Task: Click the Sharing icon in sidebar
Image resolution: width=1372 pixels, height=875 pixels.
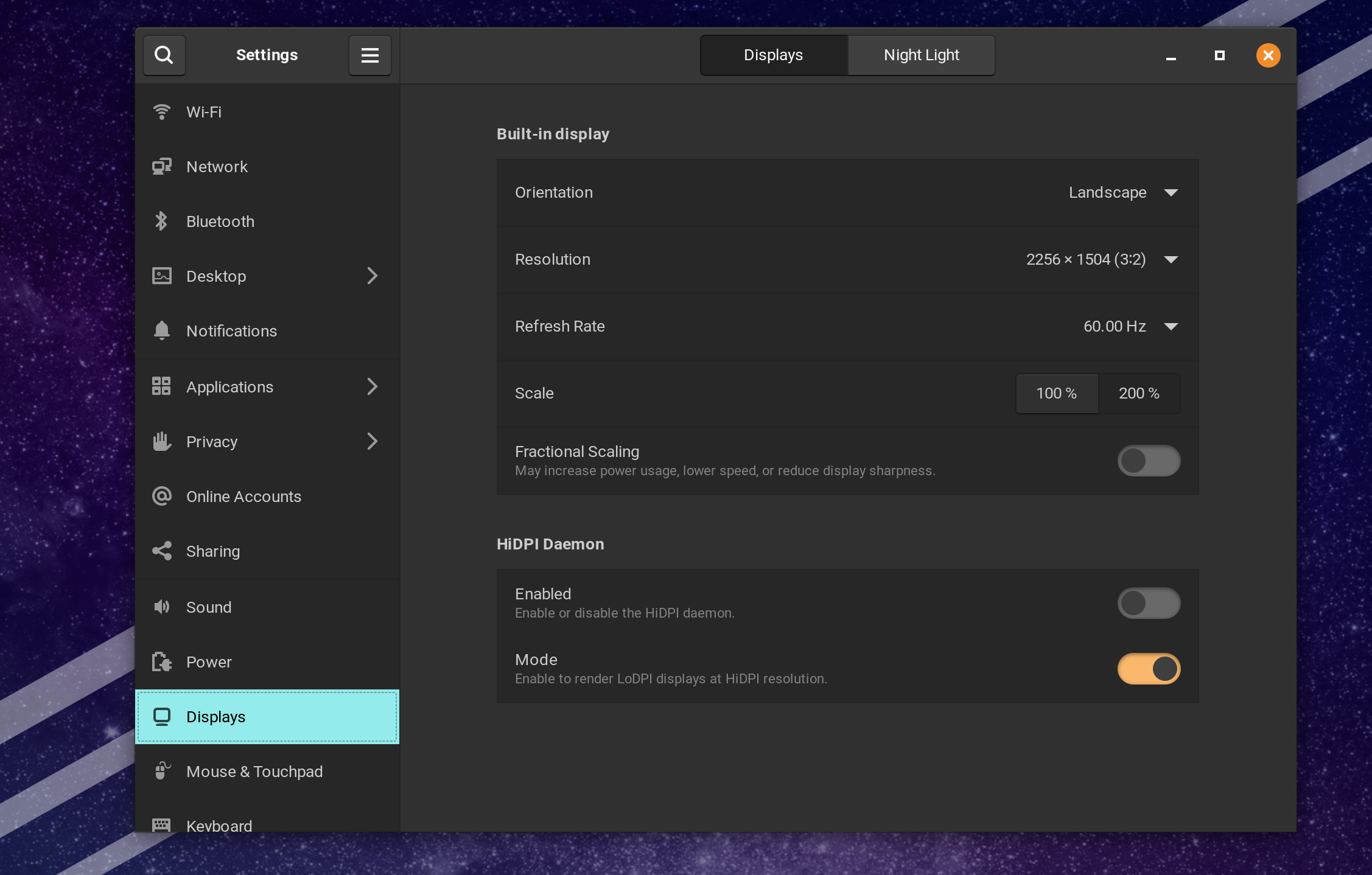Action: point(161,551)
